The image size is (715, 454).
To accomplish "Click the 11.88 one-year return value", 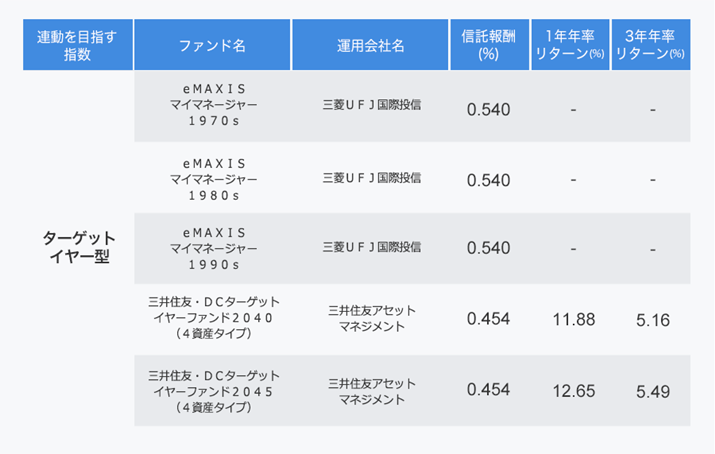I will tap(573, 319).
